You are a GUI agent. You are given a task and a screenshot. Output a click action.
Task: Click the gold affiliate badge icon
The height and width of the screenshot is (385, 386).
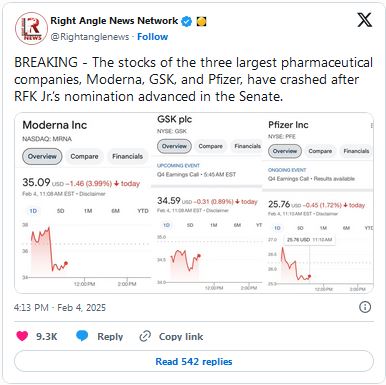[201, 22]
